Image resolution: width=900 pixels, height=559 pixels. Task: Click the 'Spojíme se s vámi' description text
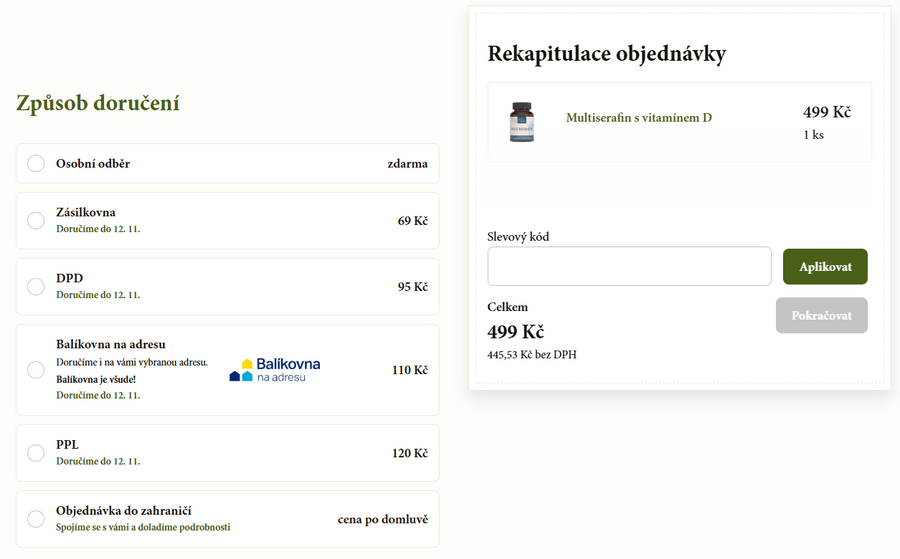[143, 527]
